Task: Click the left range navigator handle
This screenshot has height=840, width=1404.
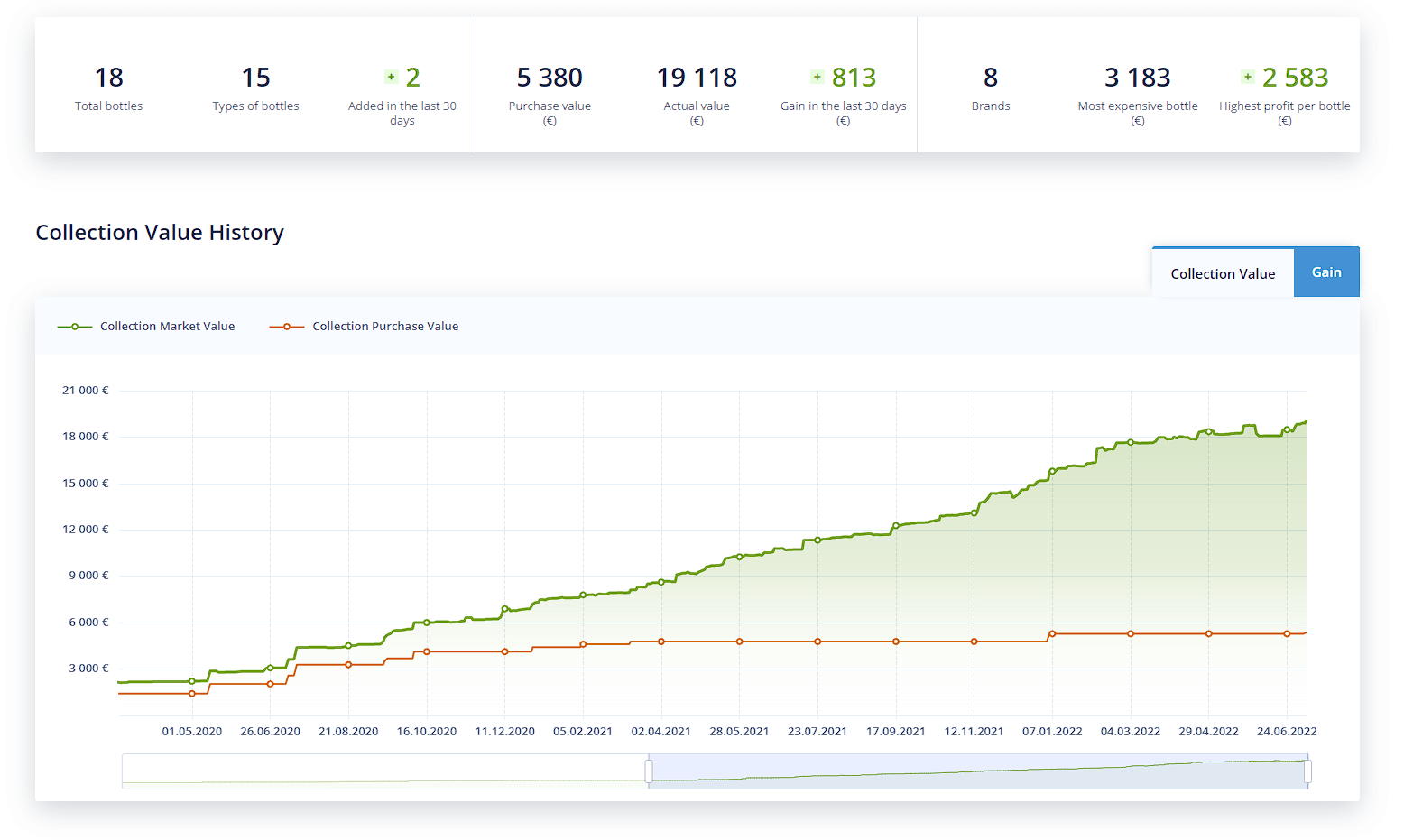Action: (649, 771)
